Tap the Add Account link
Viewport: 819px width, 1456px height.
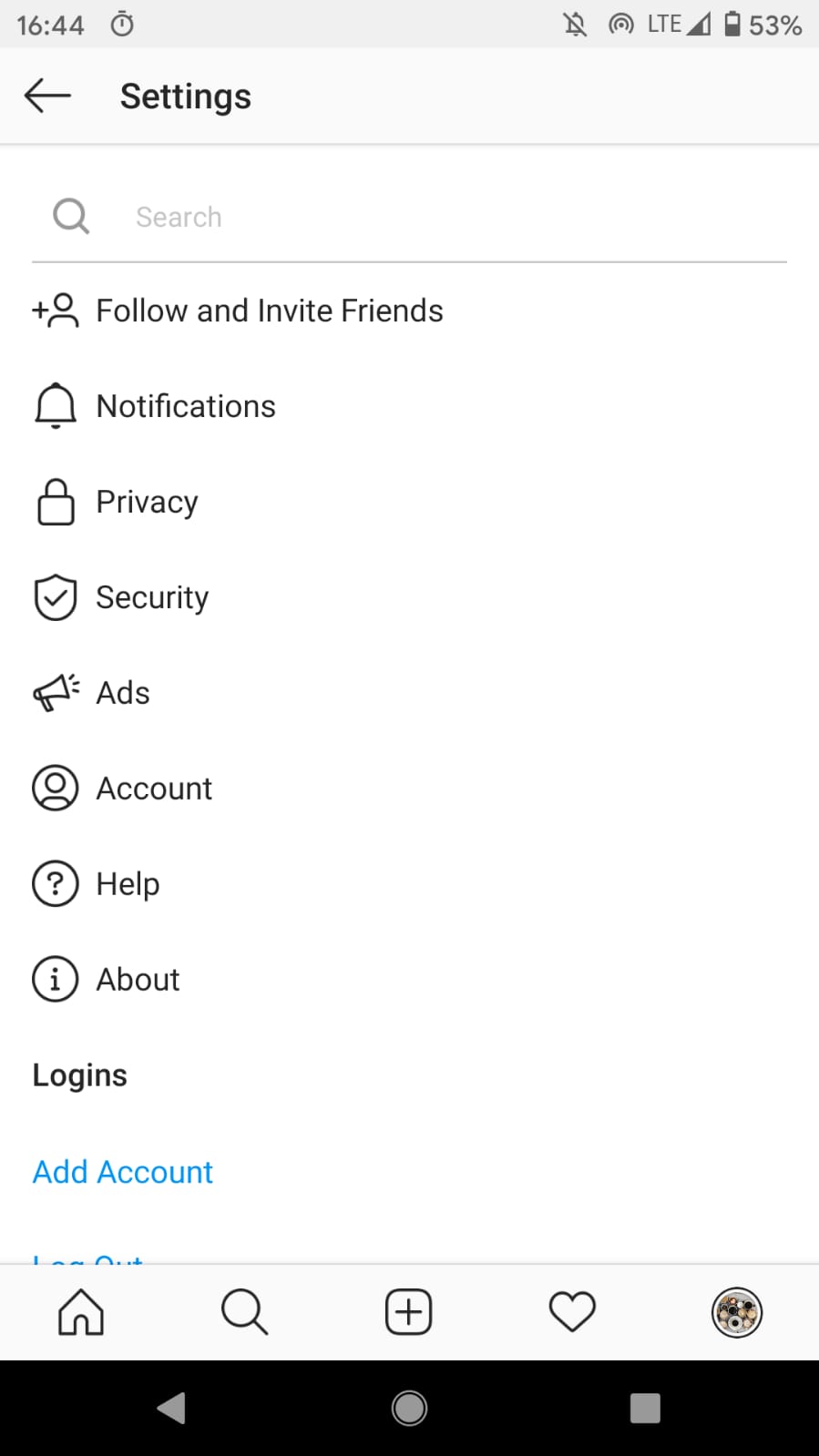[123, 1172]
